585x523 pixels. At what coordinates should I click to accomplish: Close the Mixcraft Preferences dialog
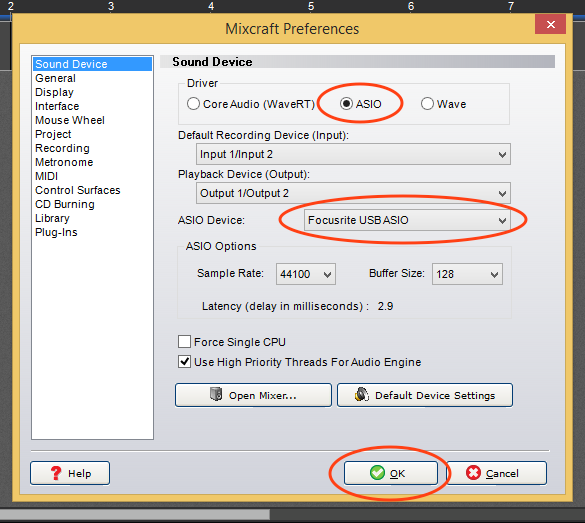550,25
